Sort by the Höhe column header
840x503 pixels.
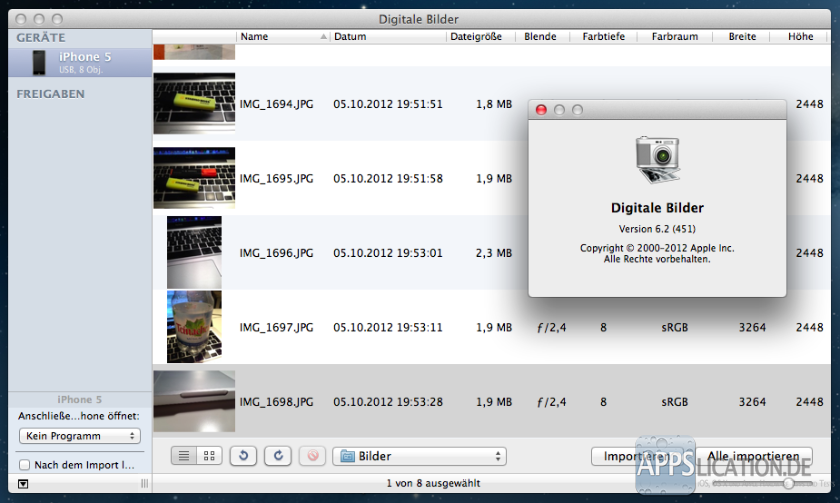coord(800,36)
